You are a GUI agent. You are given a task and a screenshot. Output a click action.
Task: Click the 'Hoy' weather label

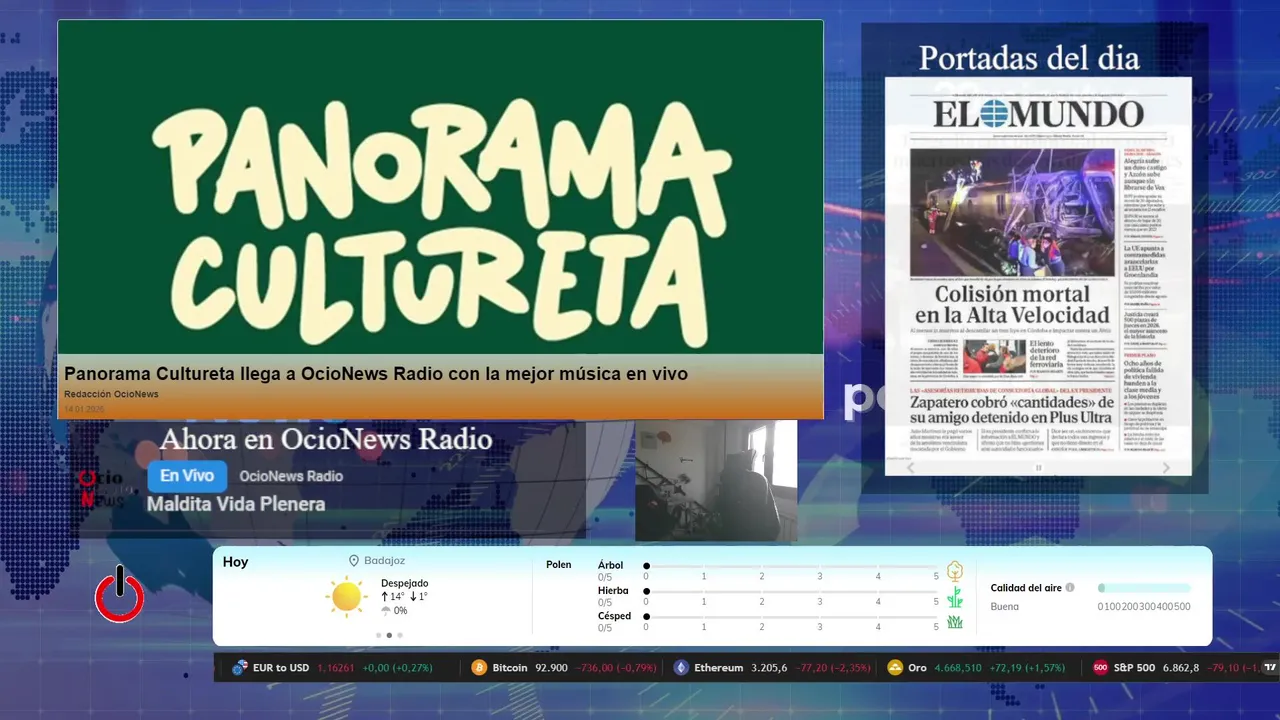pyautogui.click(x=235, y=562)
